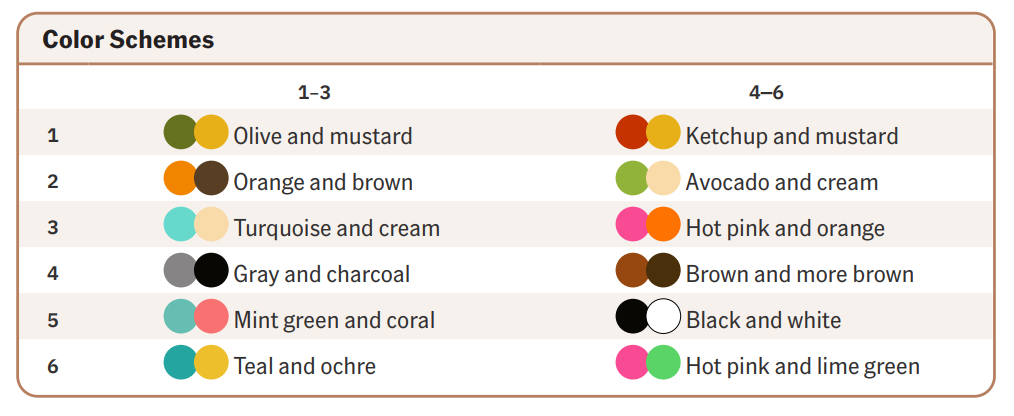
Task: Select the '1–3' column header
Action: (x=314, y=92)
